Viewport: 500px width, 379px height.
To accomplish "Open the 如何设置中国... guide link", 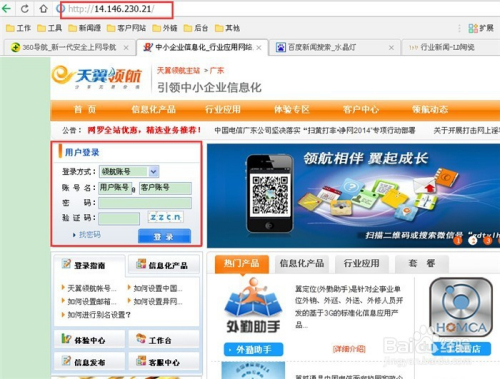I will click(158, 288).
